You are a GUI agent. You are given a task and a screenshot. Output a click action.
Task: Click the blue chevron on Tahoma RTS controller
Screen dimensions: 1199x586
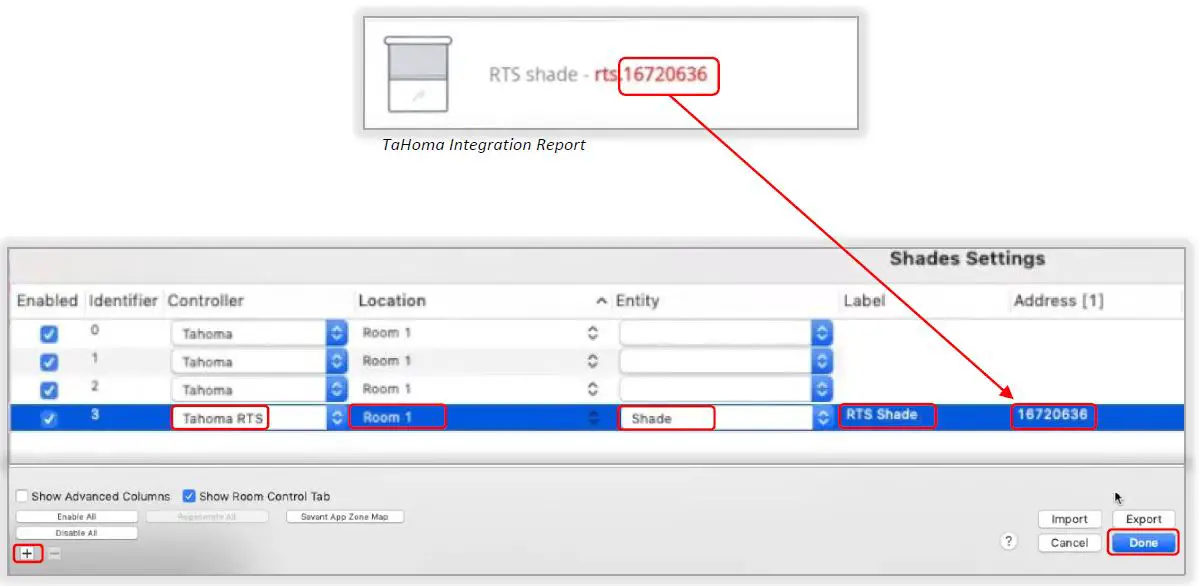pos(337,418)
